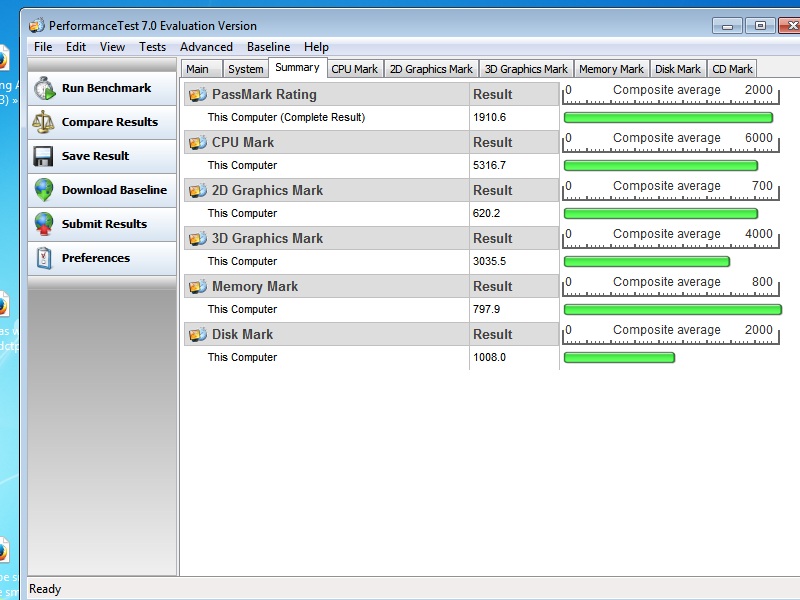Open the Baseline menu
This screenshot has height=600, width=800.
click(x=268, y=47)
